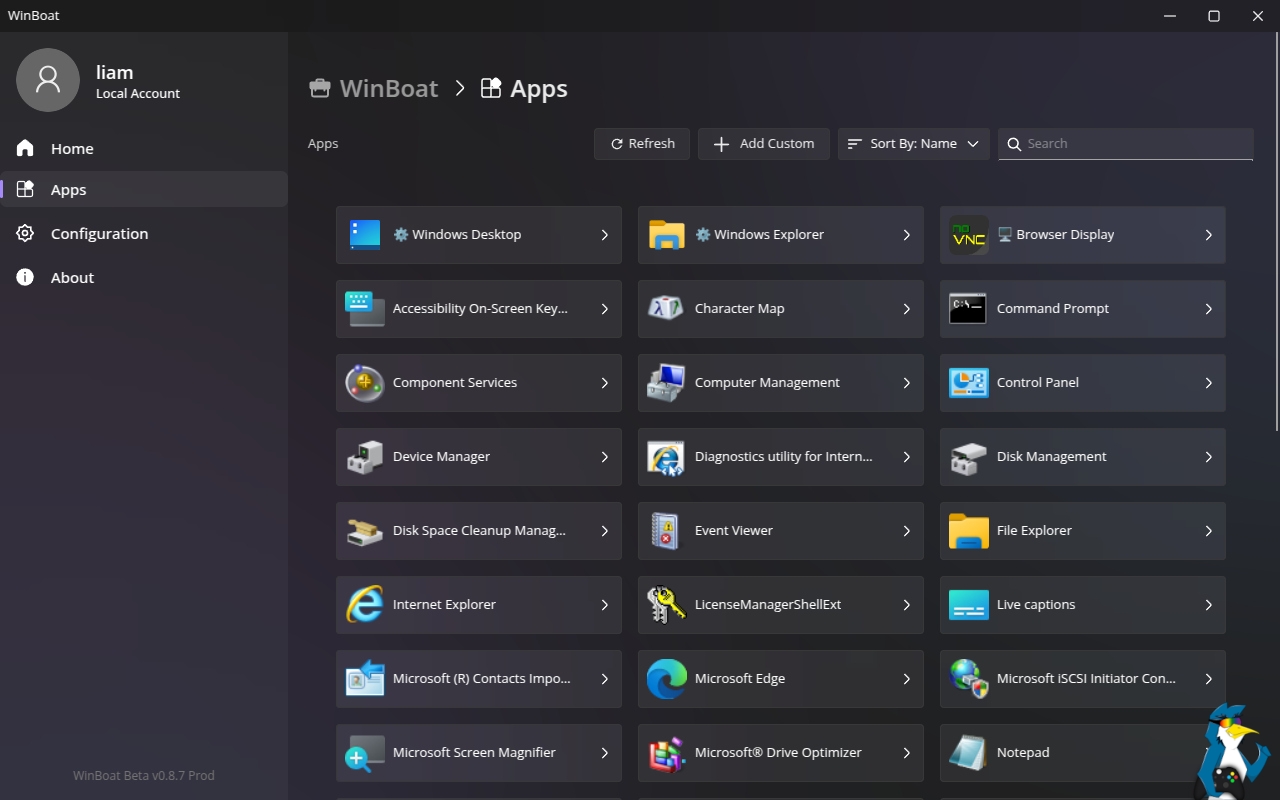Open the About sidebar page
Image resolution: width=1280 pixels, height=800 pixels.
tap(72, 278)
